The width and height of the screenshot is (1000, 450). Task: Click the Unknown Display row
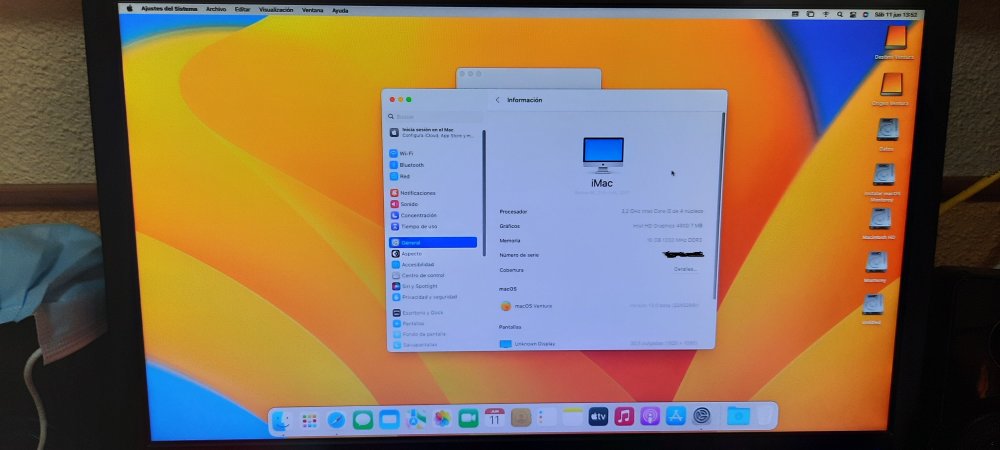(602, 344)
